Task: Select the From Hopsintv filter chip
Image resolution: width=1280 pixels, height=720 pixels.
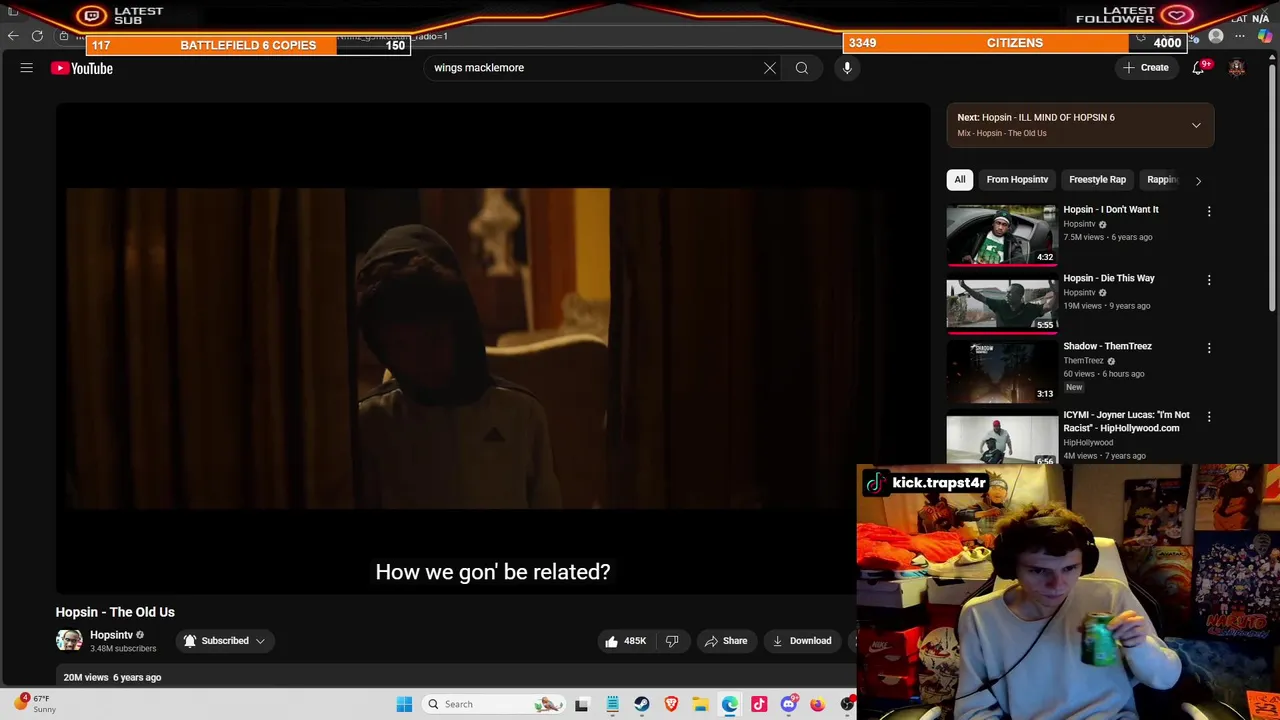Action: tap(1017, 180)
